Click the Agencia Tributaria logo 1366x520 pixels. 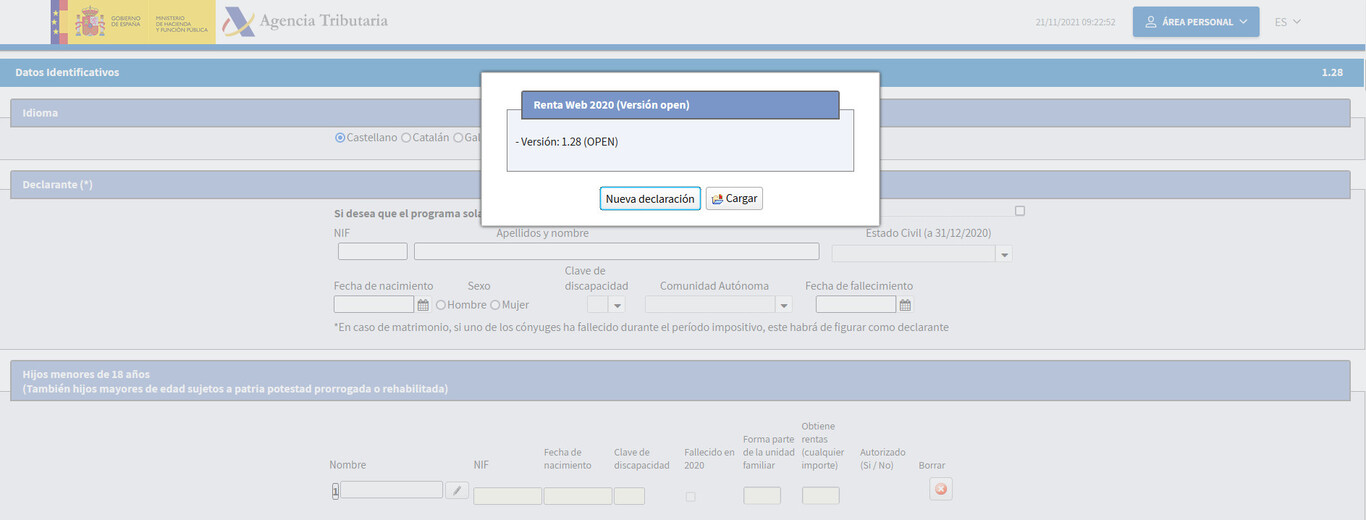coord(305,22)
